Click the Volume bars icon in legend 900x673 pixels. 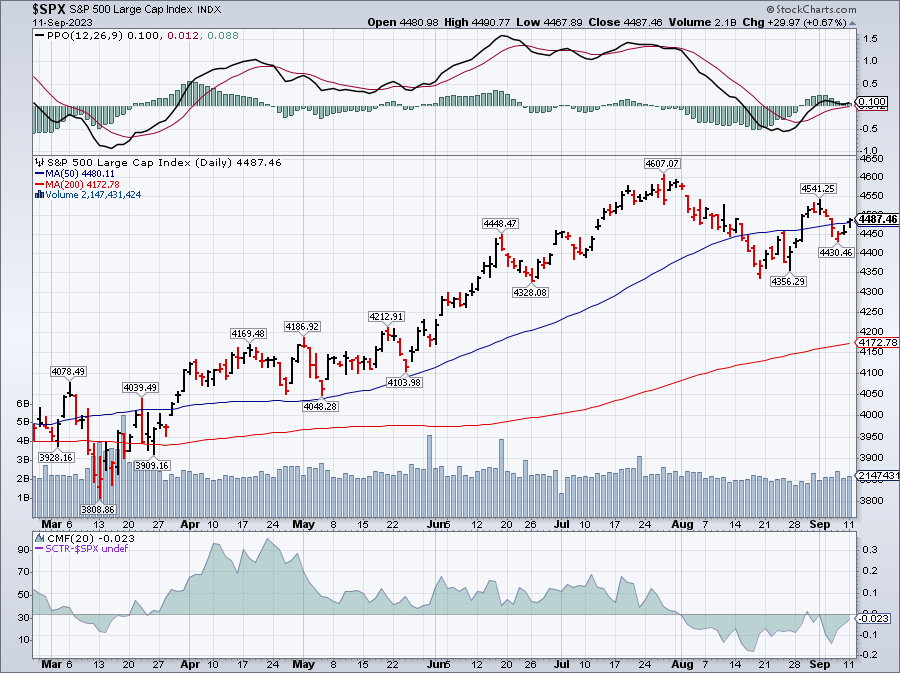[38, 194]
